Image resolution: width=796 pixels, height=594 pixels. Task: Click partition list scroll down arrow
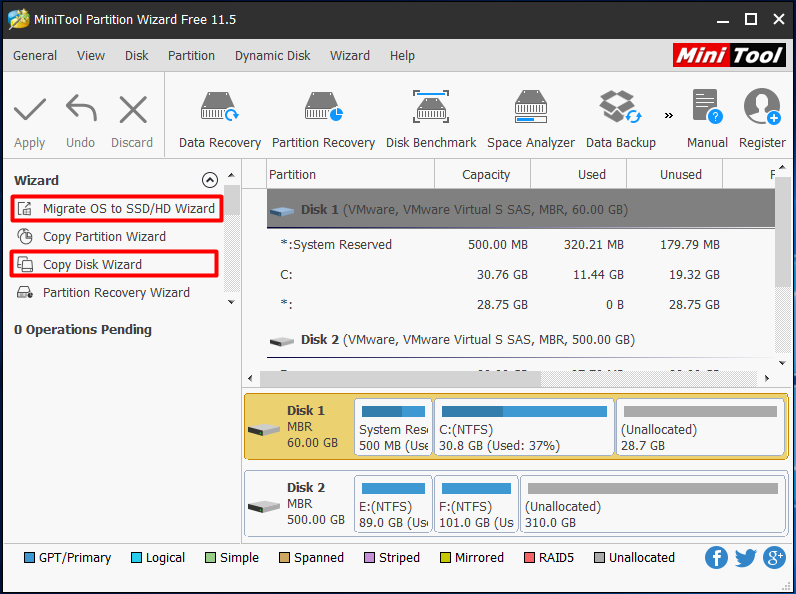click(782, 362)
